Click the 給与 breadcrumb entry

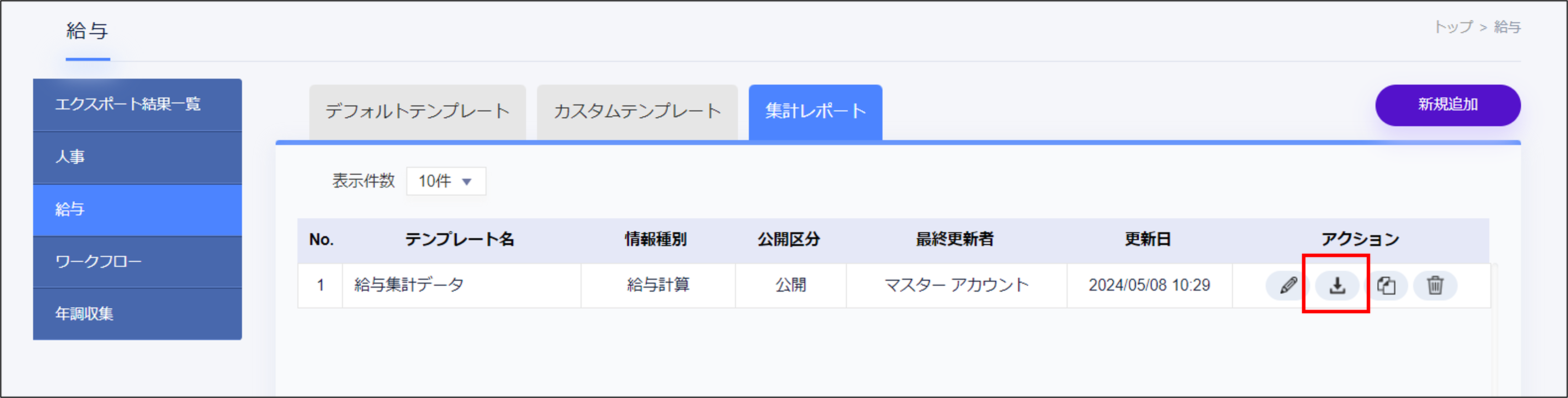(x=1508, y=27)
